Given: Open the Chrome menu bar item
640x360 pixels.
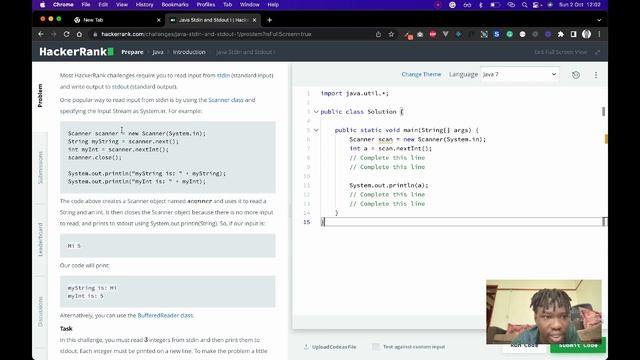Looking at the screenshot, I should [63, 5].
